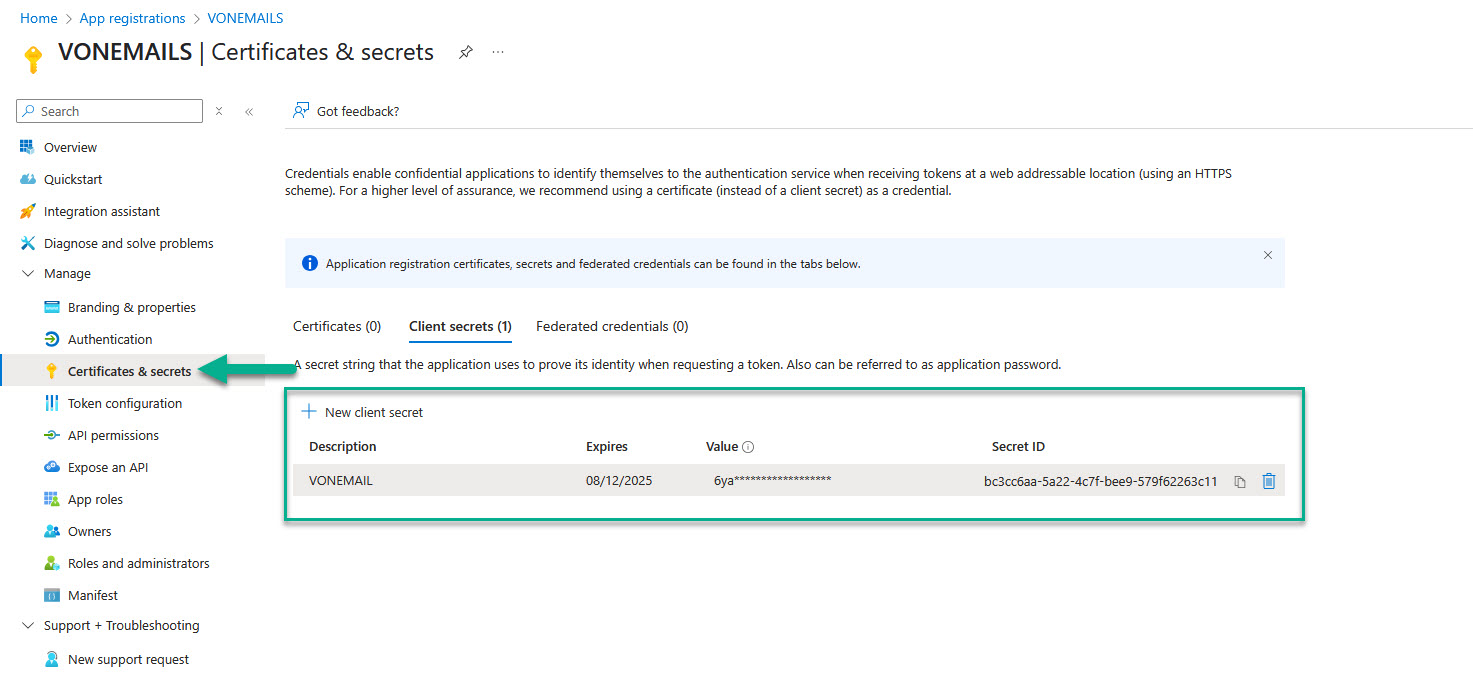Click the Integration assistant rocket icon
The height and width of the screenshot is (688, 1473).
[27, 211]
